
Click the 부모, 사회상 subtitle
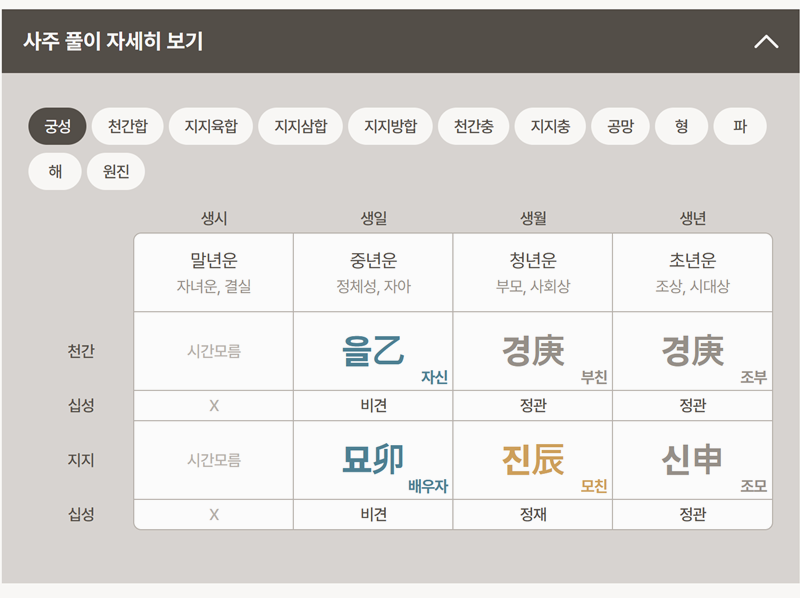pos(533,286)
